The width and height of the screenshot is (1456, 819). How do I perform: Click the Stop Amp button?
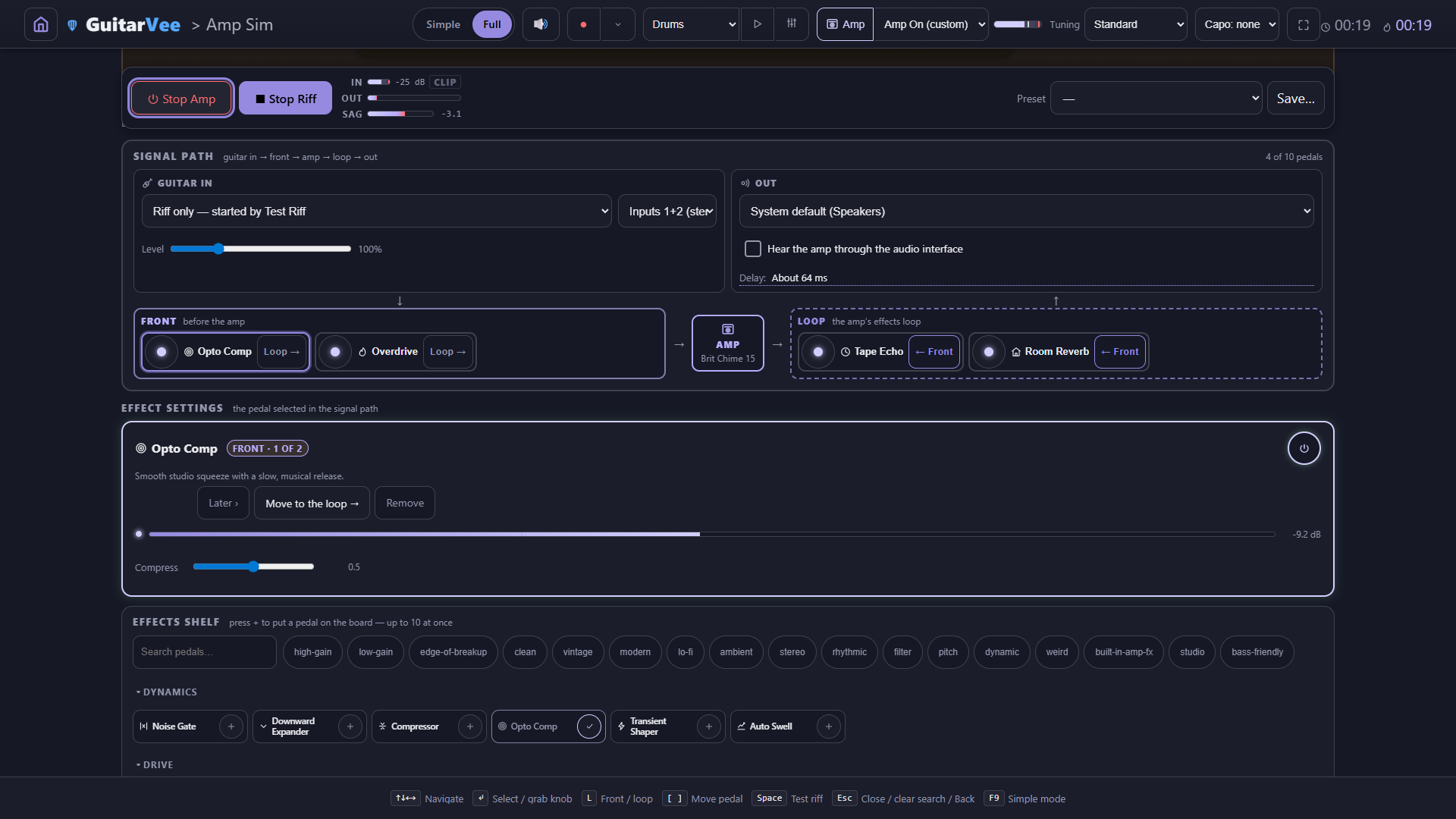[x=181, y=99]
